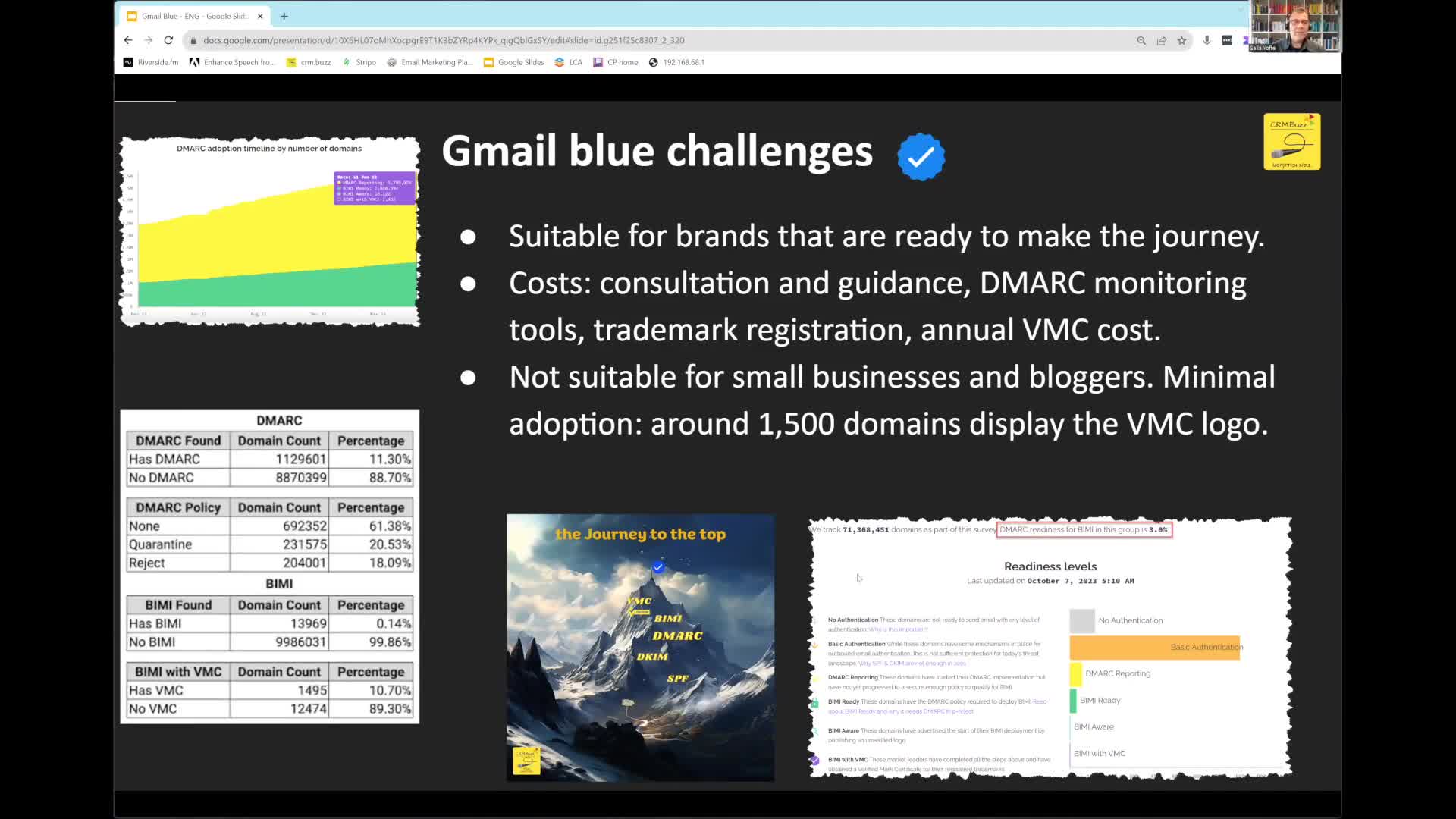Open the Stripo bookmark
This screenshot has height=819, width=1456.
tap(359, 62)
